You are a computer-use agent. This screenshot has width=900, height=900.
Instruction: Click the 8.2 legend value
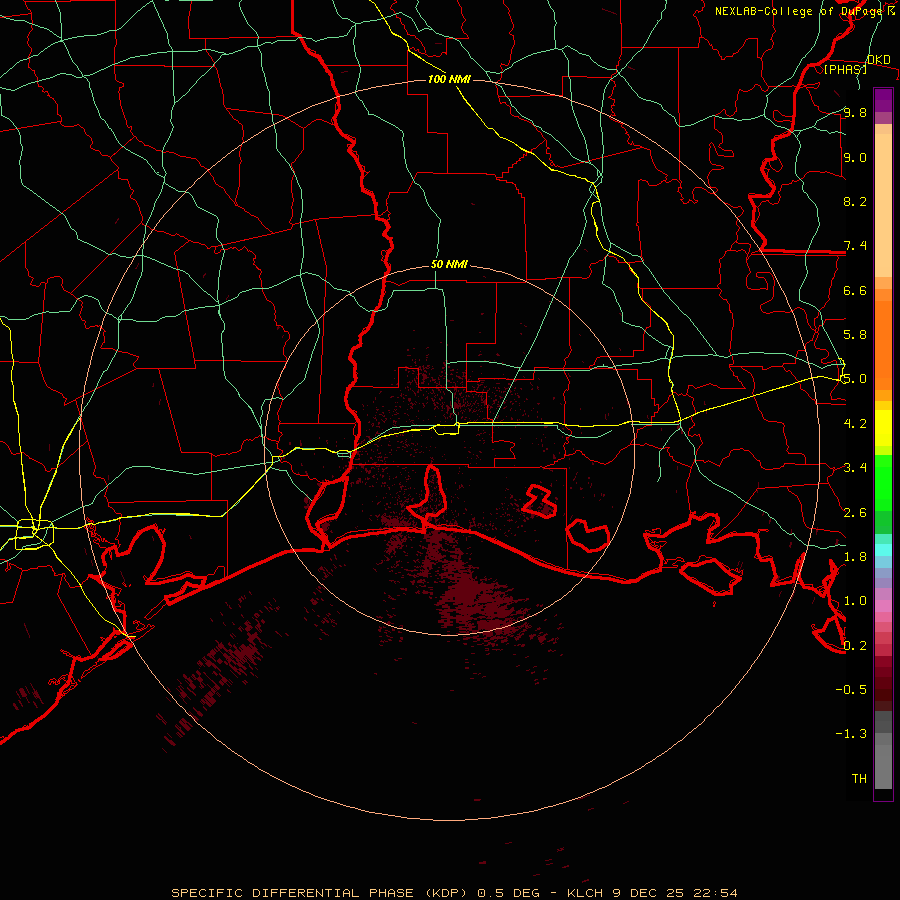click(855, 201)
